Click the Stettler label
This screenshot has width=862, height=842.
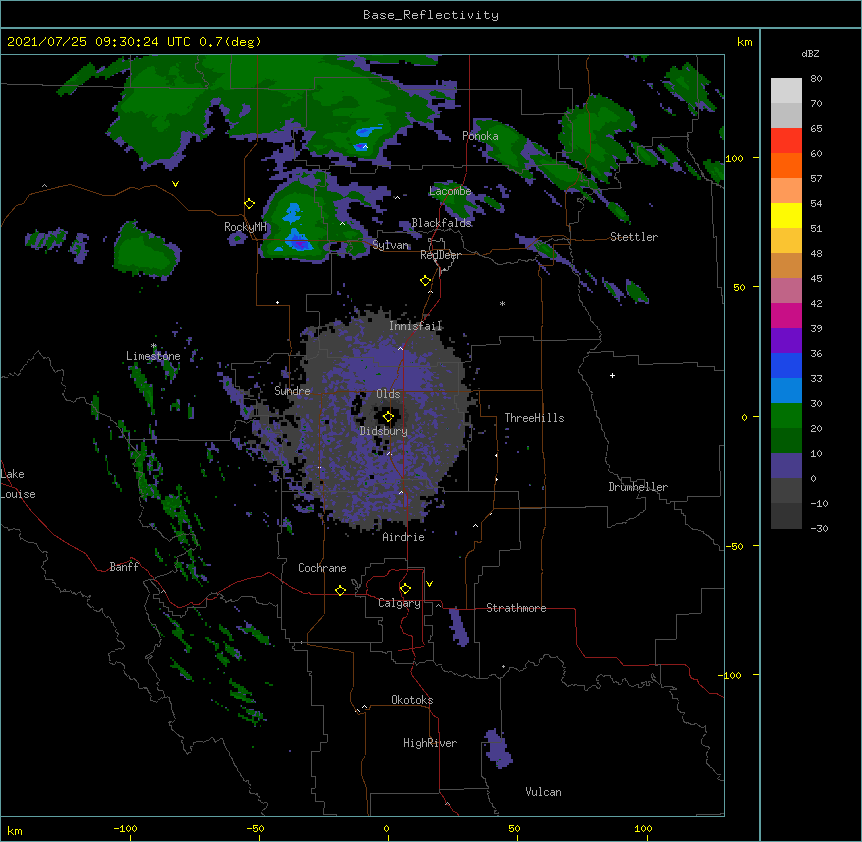pos(634,237)
